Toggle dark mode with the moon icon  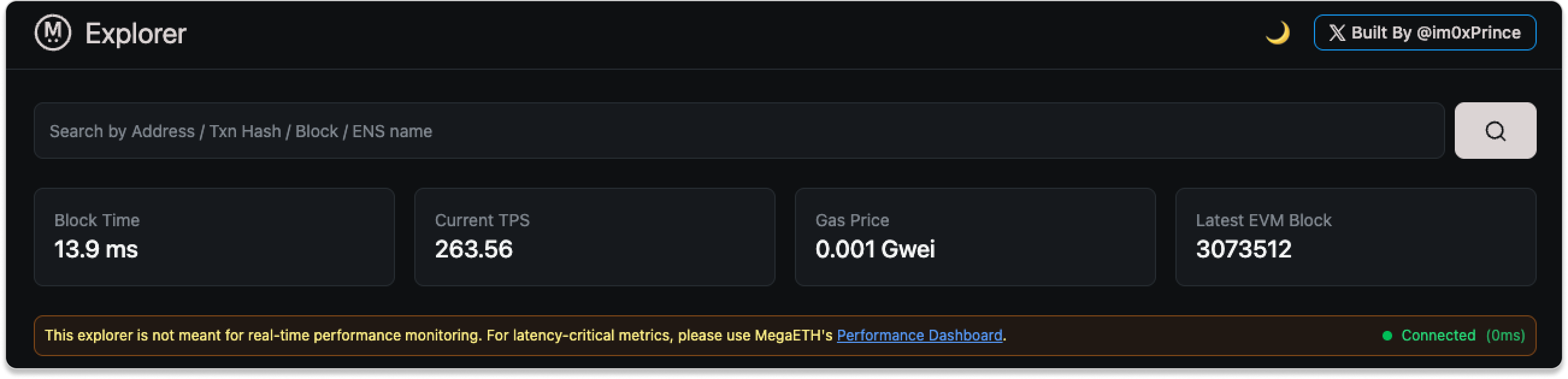pos(1277,33)
